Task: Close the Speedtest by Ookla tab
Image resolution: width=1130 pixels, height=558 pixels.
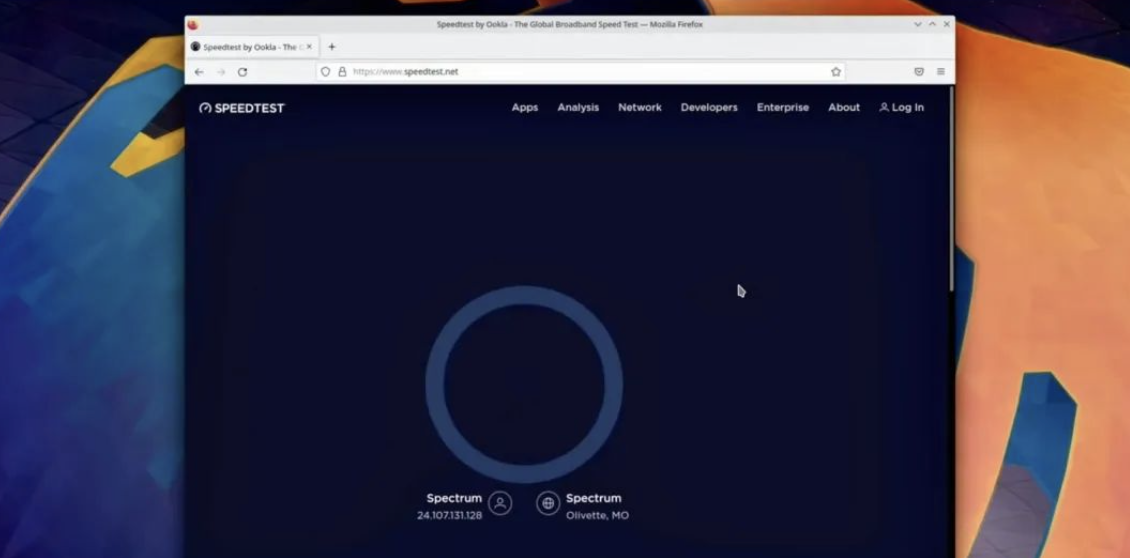Action: click(x=309, y=47)
